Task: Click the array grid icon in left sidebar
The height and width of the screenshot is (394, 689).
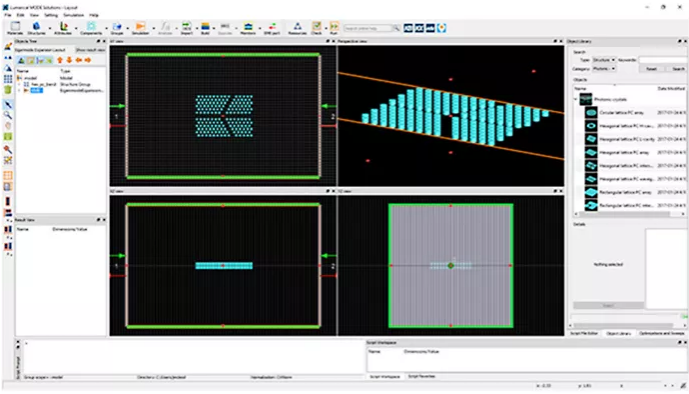Action: coord(8,79)
